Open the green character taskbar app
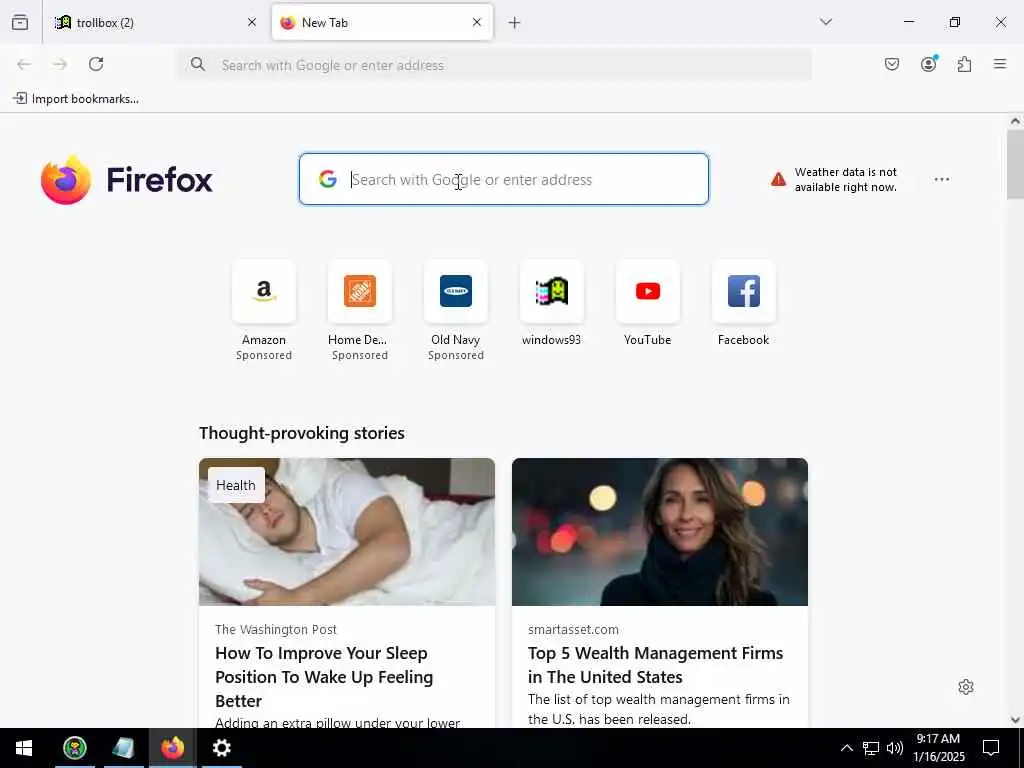Screen dimensions: 1024x768 (75, 748)
